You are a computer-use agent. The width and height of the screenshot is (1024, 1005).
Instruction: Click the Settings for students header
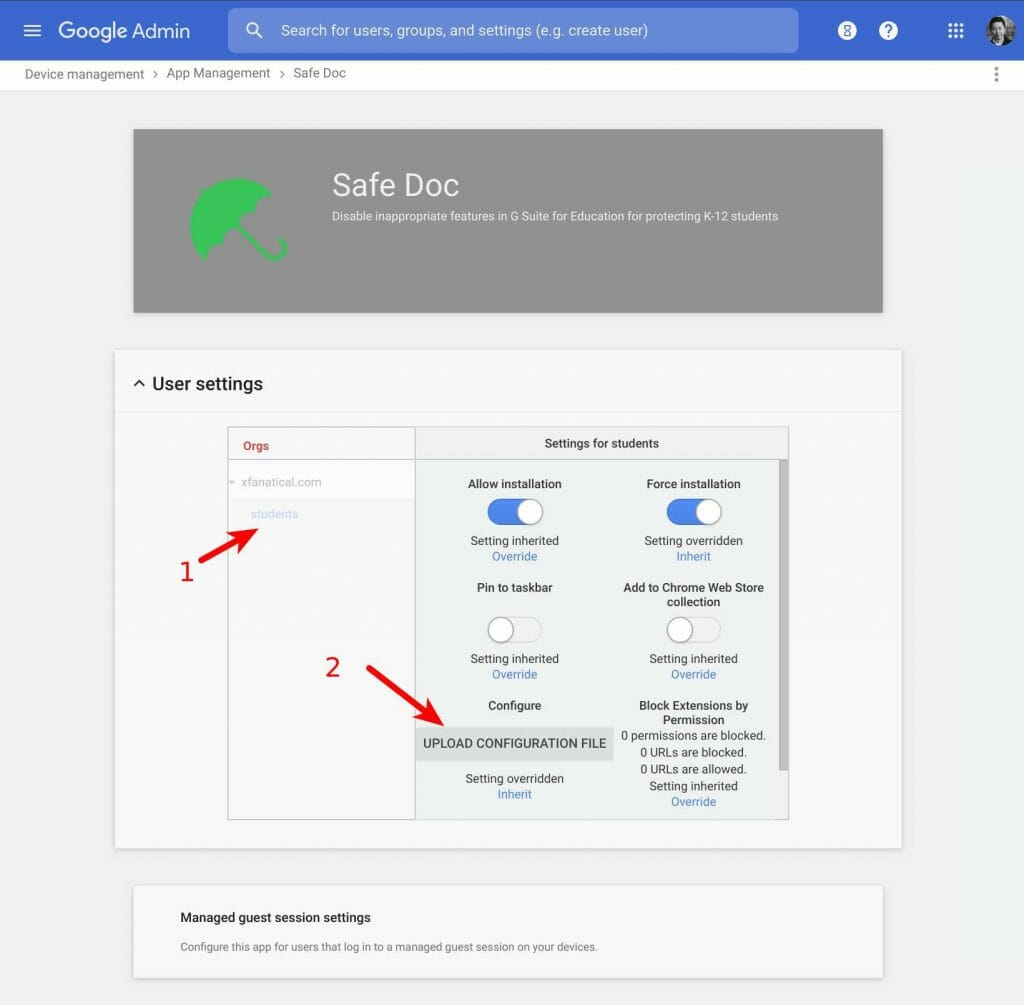601,443
